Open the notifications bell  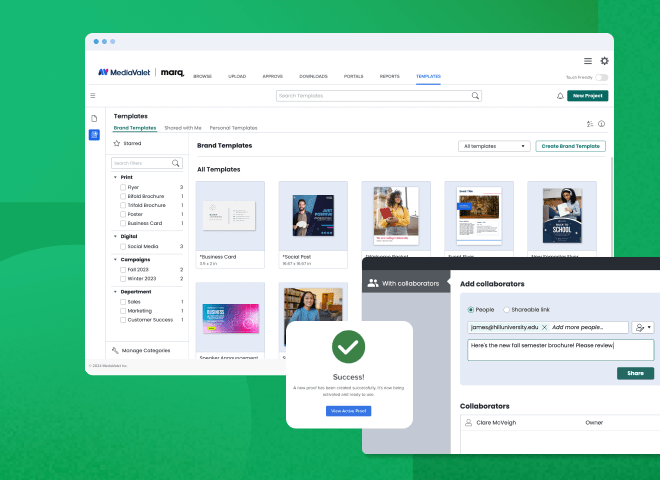pyautogui.click(x=560, y=96)
